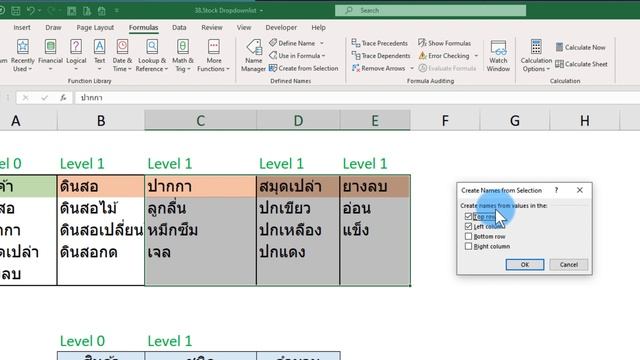
Task: Open the Developer ribbon tab
Action: [281, 27]
